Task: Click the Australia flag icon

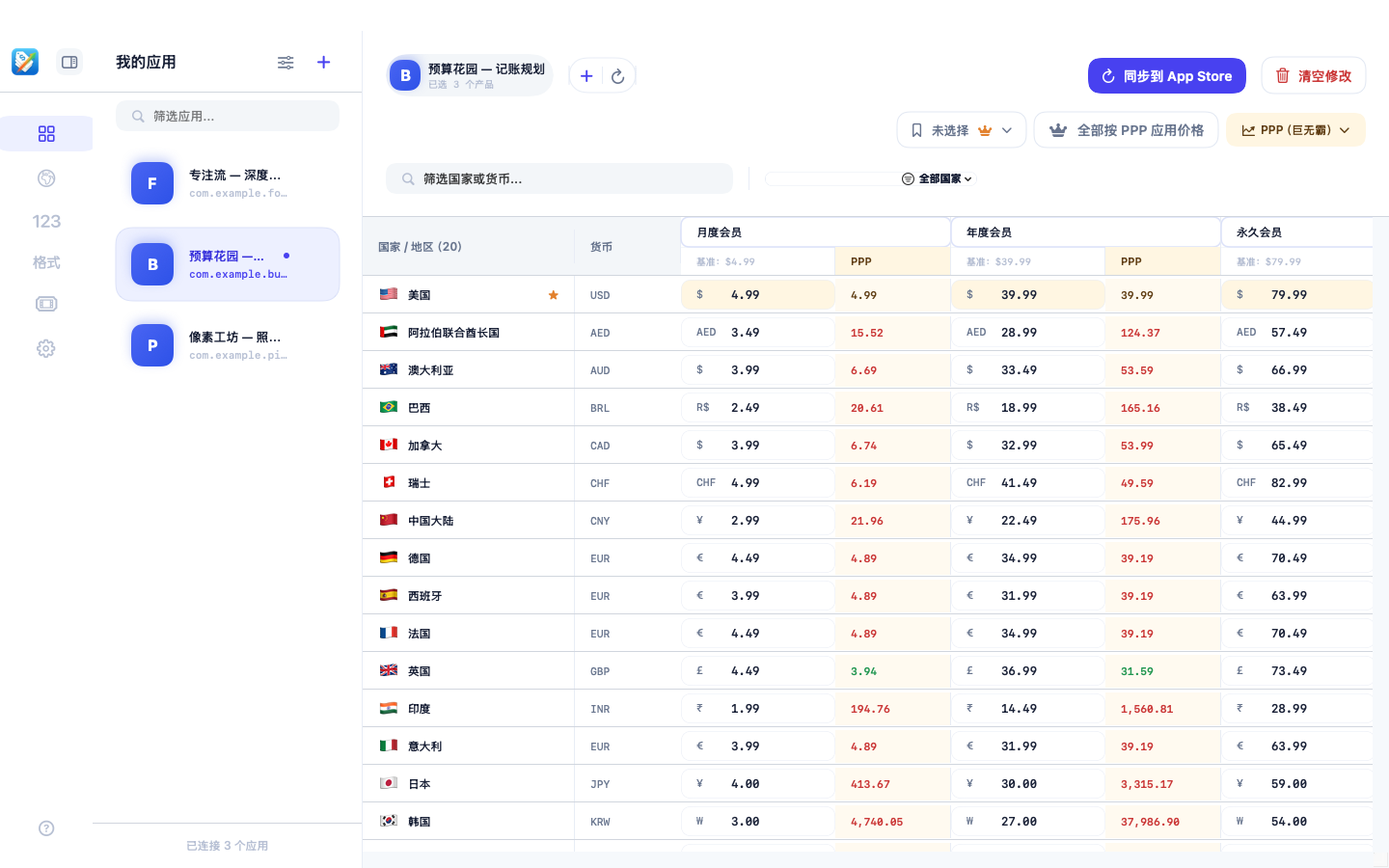Action: pos(389,369)
